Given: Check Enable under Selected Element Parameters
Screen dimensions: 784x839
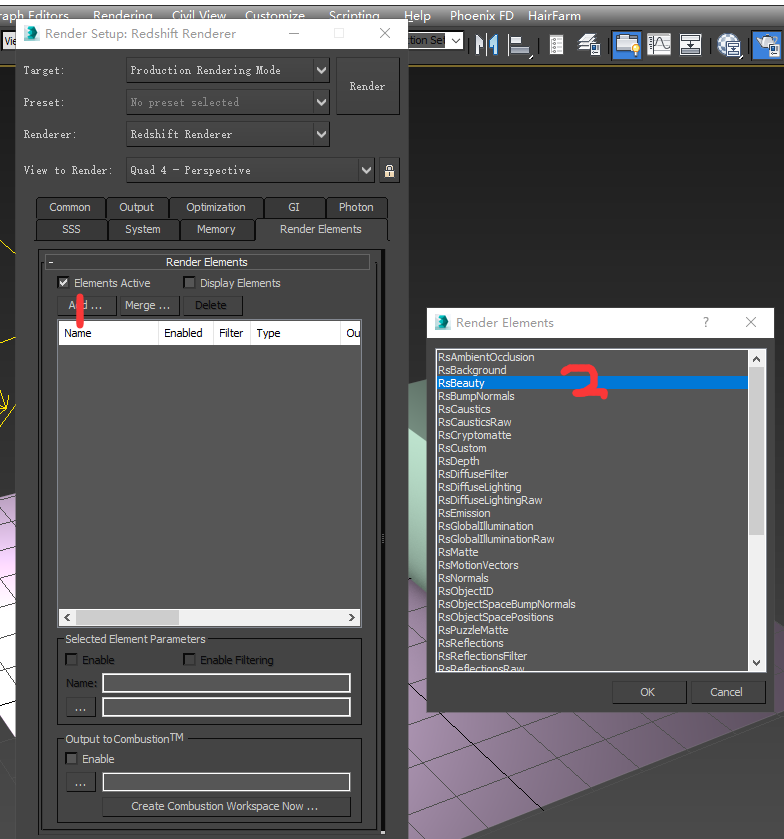Looking at the screenshot, I should (x=71, y=659).
